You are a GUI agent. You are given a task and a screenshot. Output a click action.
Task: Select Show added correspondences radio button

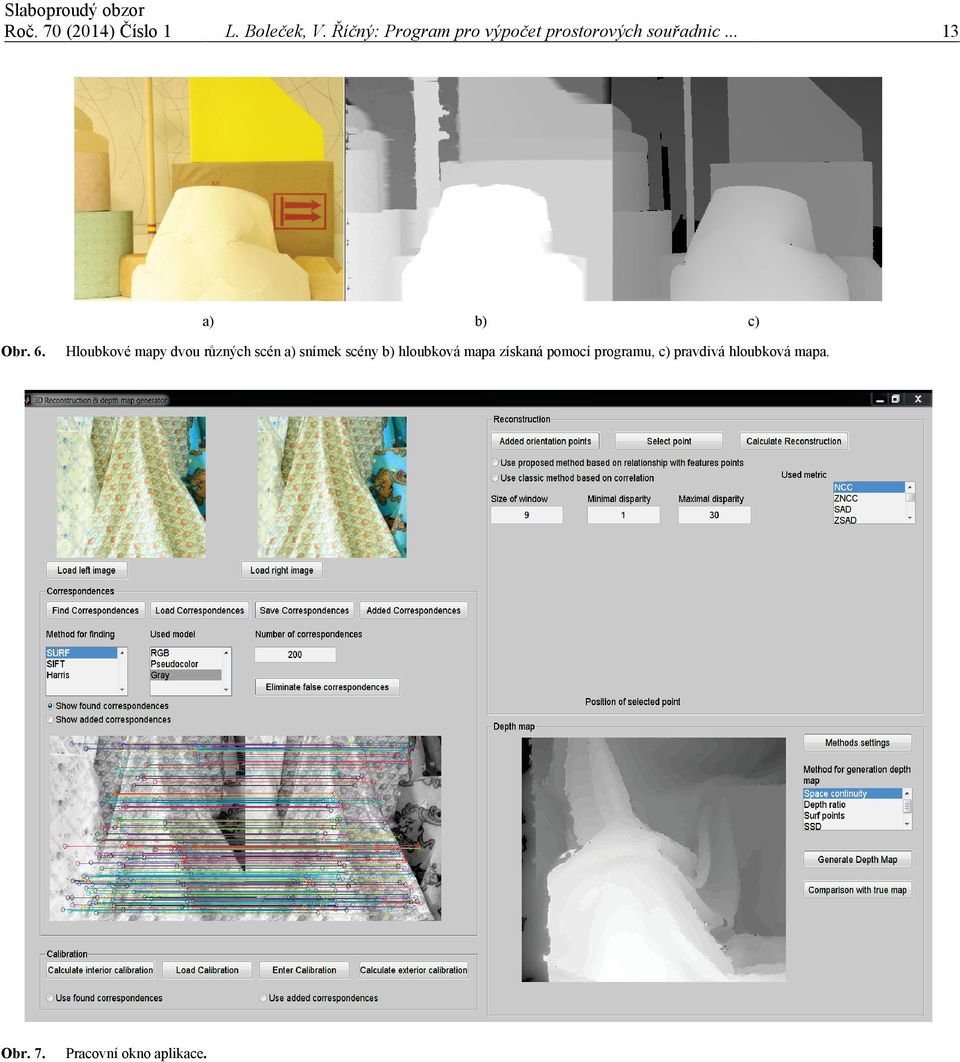(50, 719)
